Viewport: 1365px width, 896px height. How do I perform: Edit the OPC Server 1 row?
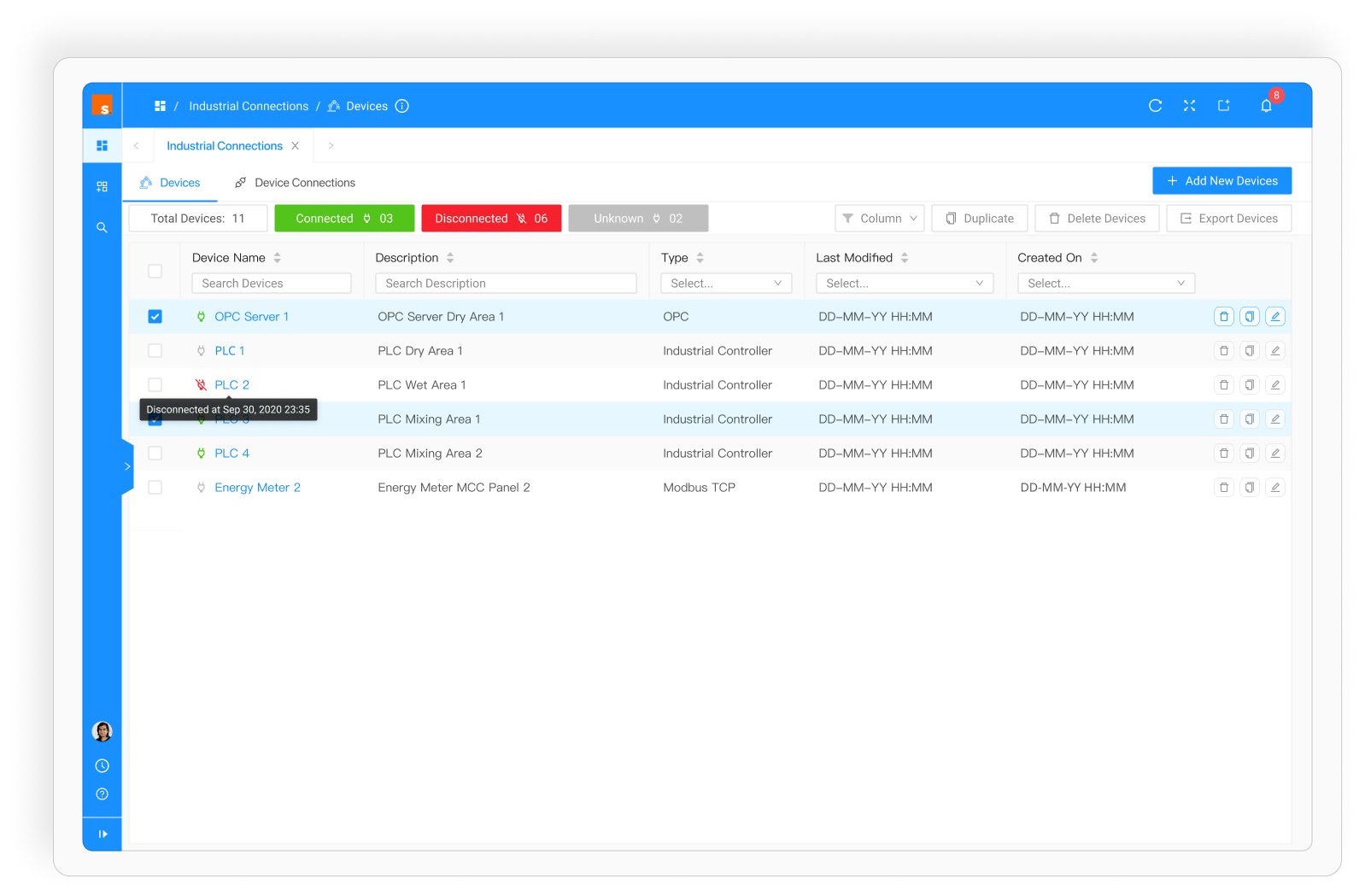(1274, 317)
